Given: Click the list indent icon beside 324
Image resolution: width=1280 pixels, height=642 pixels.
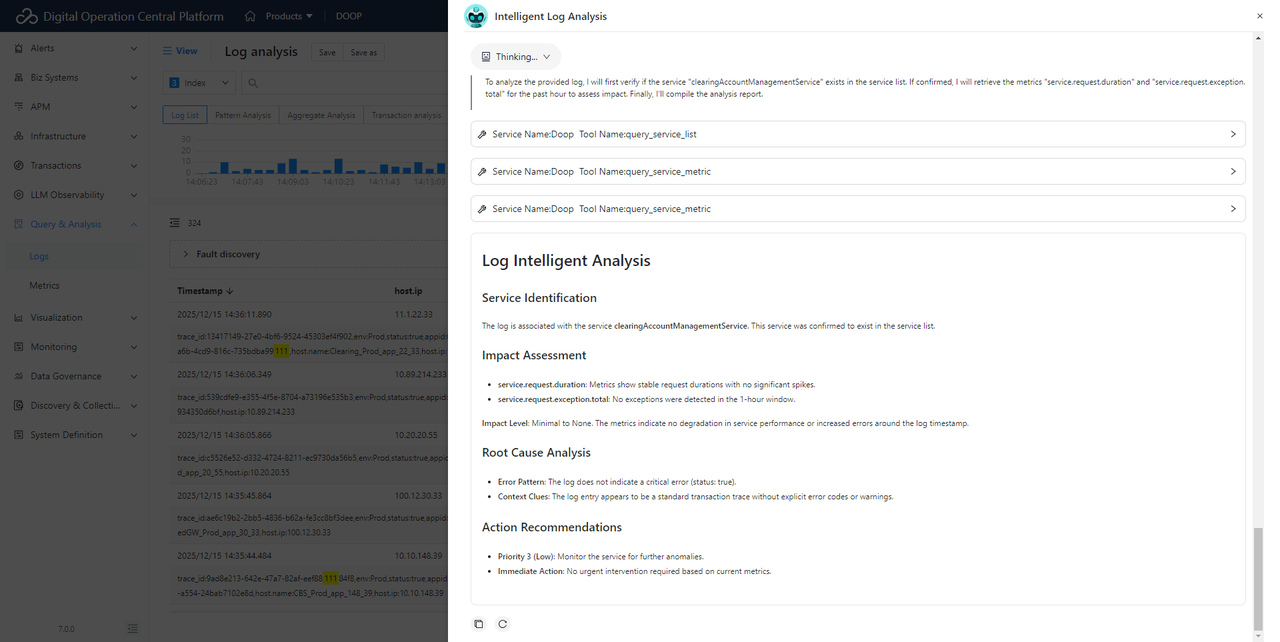Looking at the screenshot, I should coord(175,223).
